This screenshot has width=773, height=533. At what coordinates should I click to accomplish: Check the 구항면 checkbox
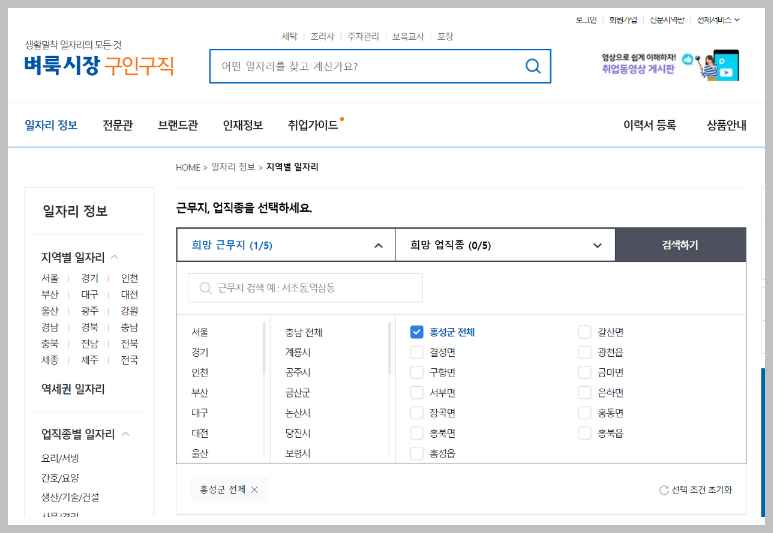tap(417, 372)
